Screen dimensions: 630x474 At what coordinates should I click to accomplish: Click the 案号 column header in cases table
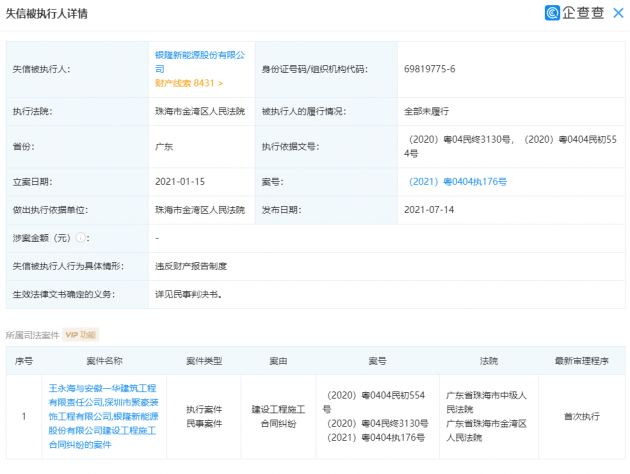377,361
